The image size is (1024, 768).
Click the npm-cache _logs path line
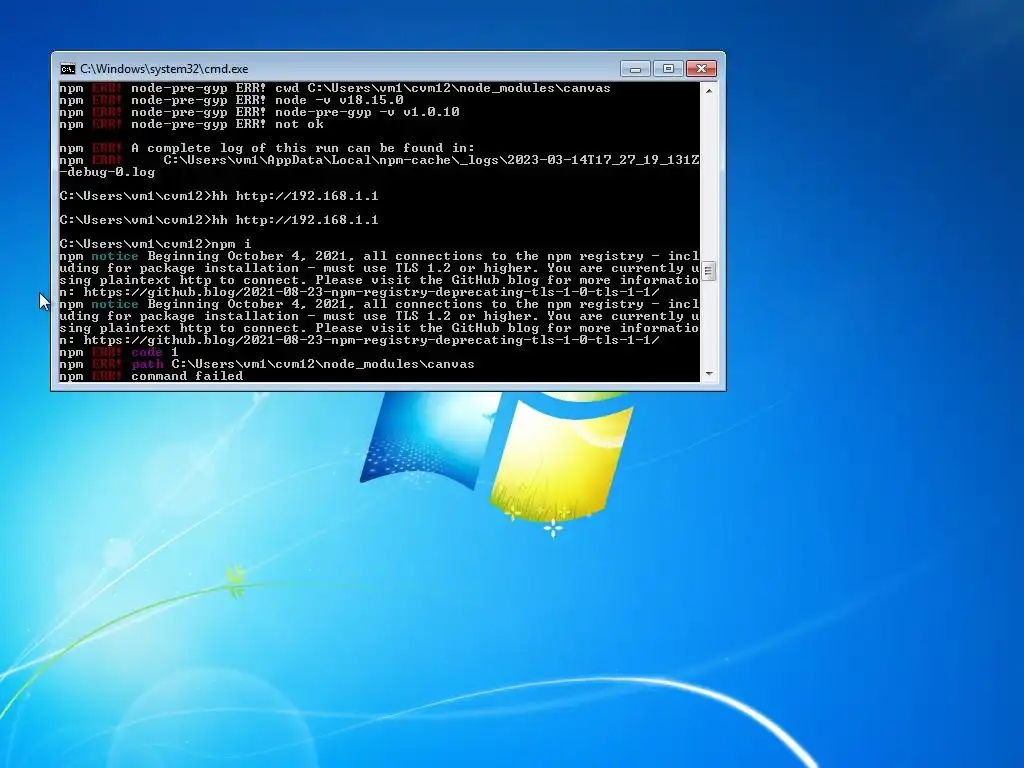(379, 160)
